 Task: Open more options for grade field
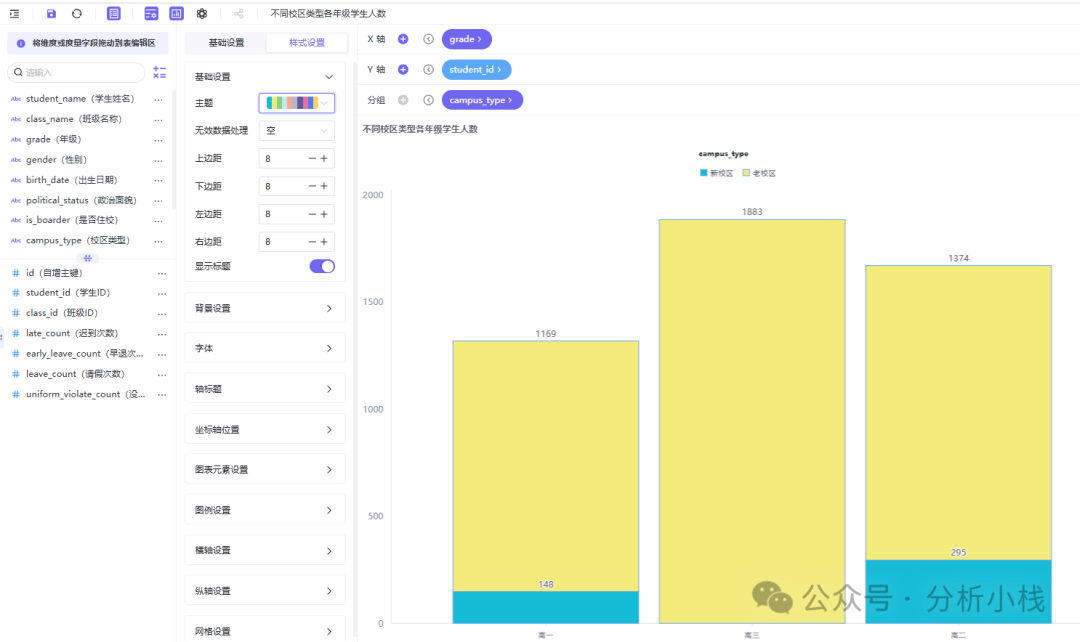158,140
